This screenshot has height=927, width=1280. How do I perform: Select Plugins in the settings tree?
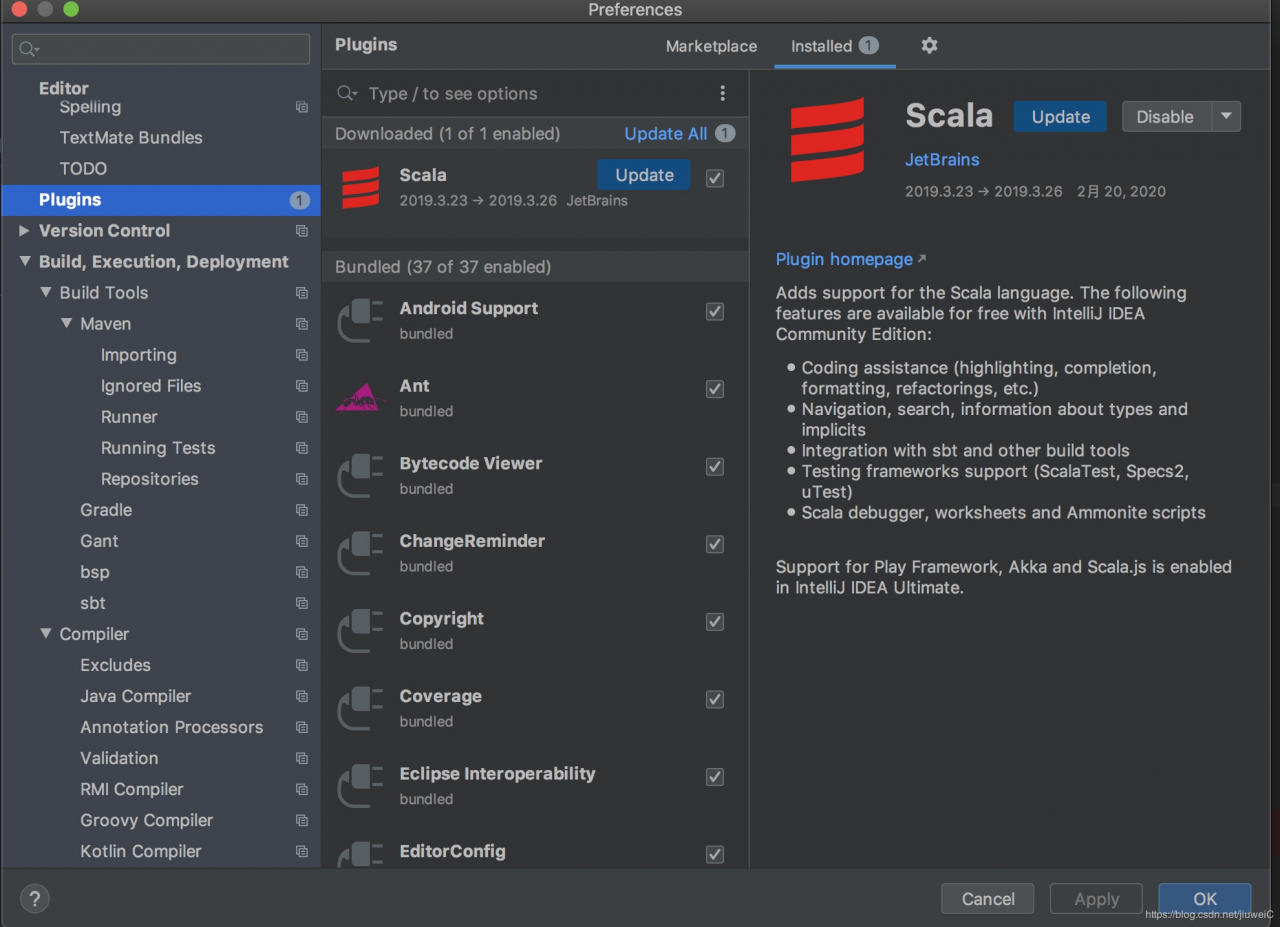coord(161,200)
